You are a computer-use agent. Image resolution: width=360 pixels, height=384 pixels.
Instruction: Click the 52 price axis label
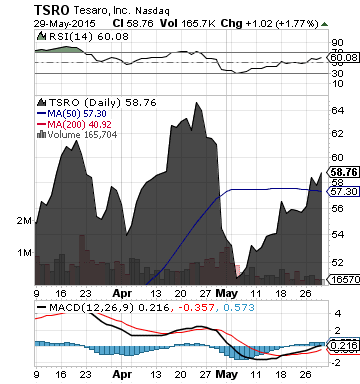337,263
